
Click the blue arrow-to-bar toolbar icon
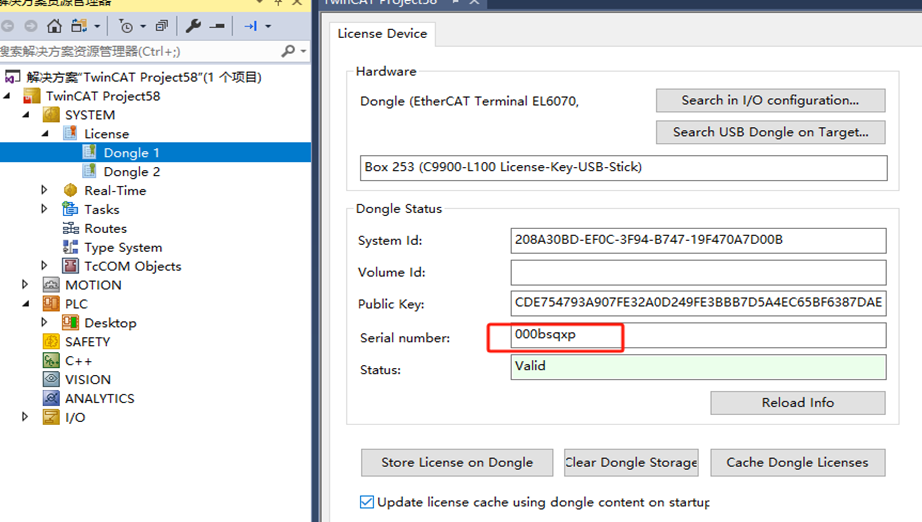point(250,26)
